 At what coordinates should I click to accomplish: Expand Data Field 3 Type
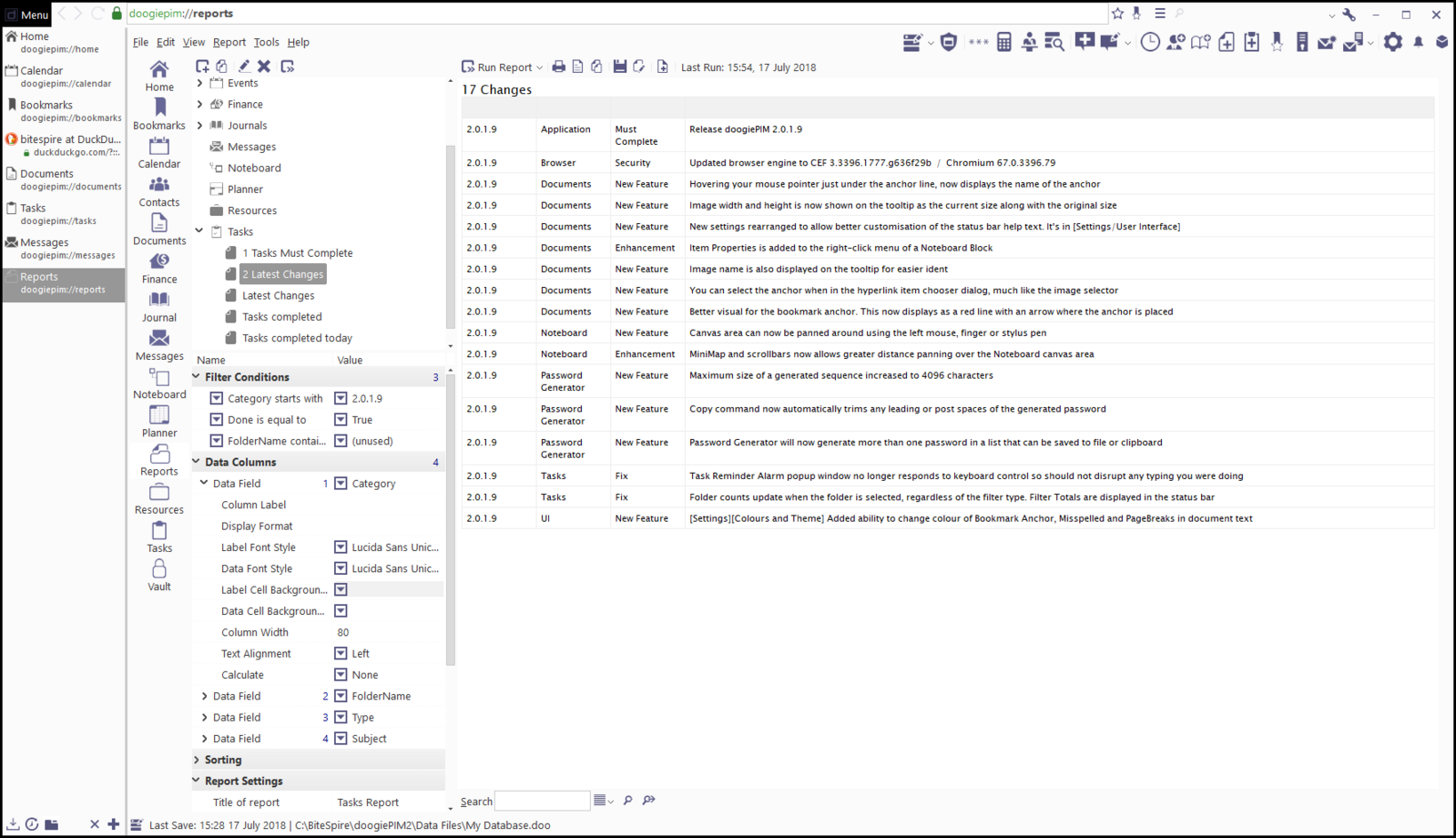point(205,717)
